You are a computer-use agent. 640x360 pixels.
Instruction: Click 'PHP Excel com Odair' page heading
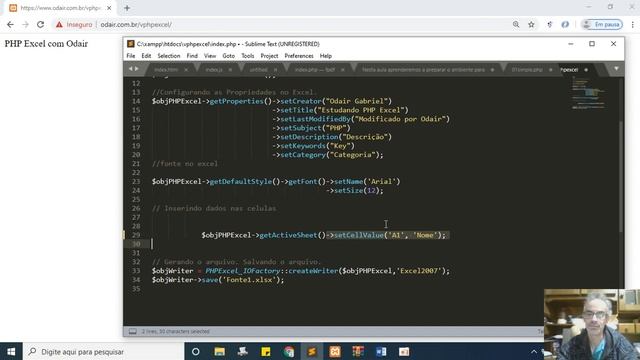tap(46, 44)
